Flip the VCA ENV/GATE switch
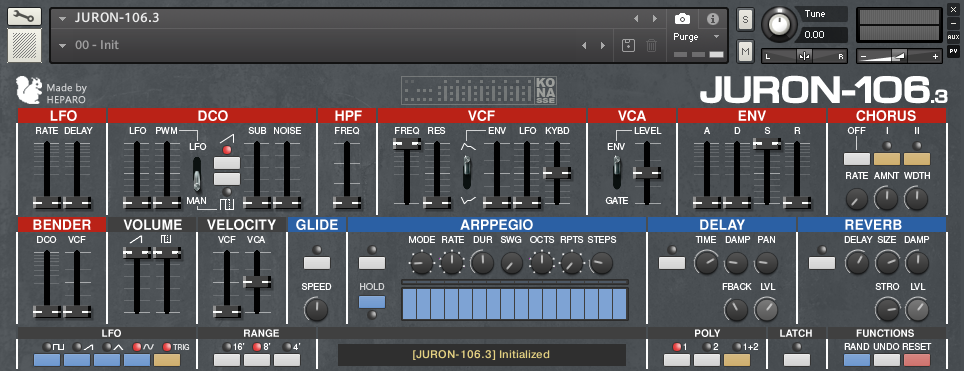The height and width of the screenshot is (371, 964). (x=617, y=172)
